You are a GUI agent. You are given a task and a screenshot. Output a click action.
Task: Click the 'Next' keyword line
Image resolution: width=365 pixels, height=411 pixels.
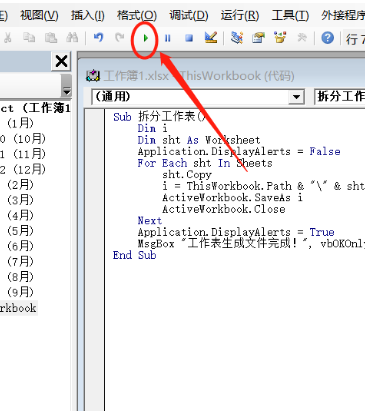[150, 221]
